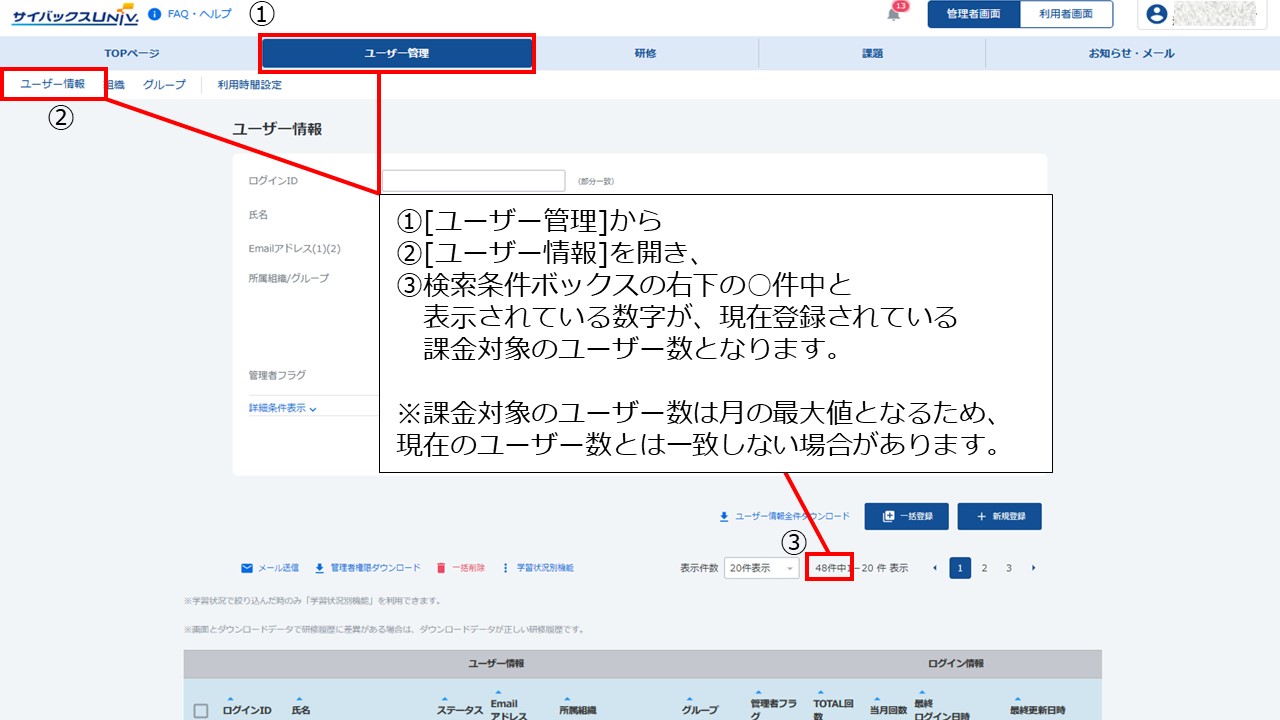Screen dimensions: 1280x720
Task: Click the Emailアドレス(1)(2) search label
Action: tap(295, 248)
